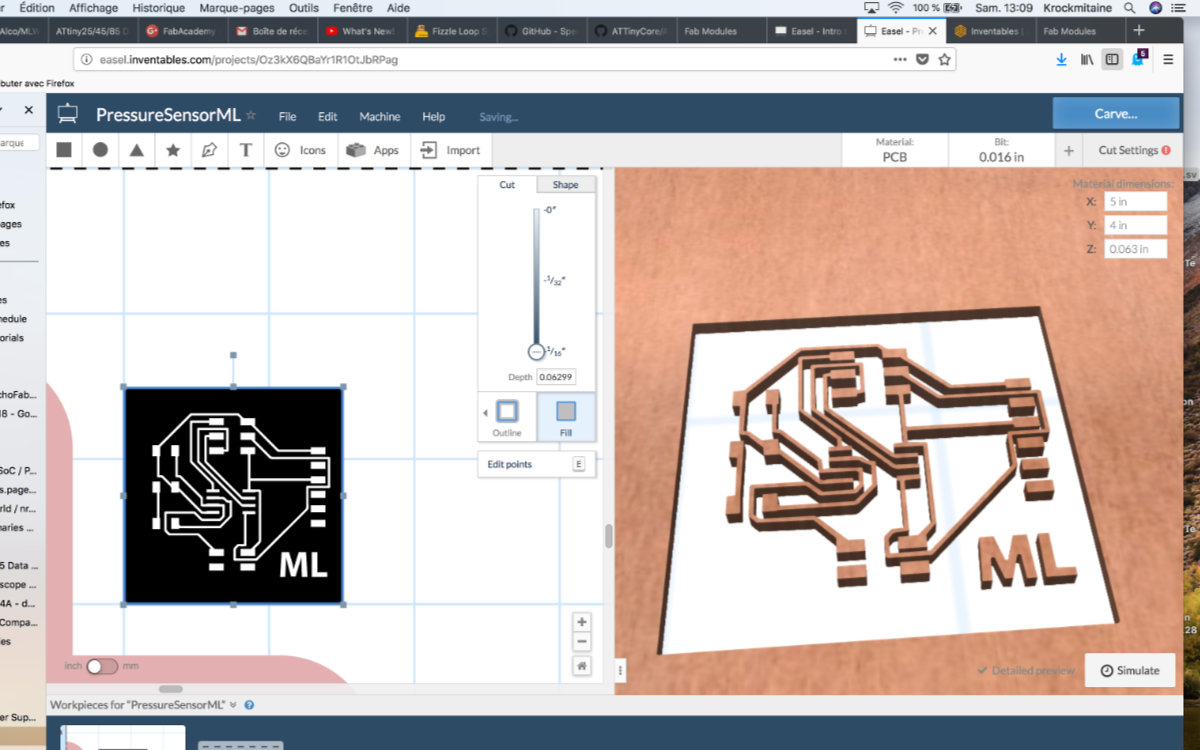The height and width of the screenshot is (750, 1200).
Task: Zoom out on the design canvas
Action: pos(582,641)
